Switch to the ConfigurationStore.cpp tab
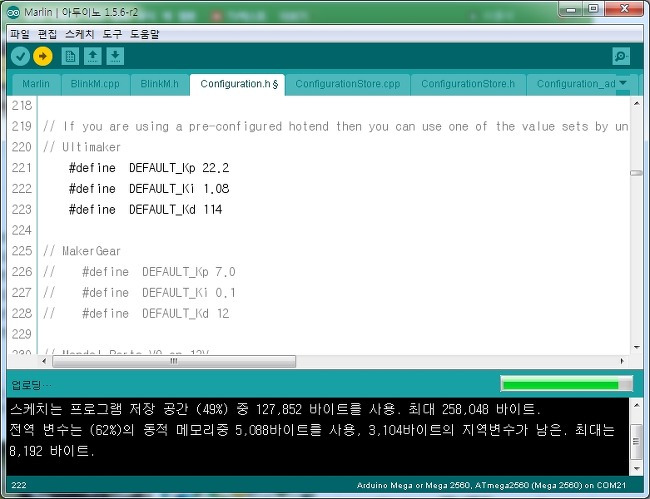Viewport: 650px width, 499px height. tap(348, 84)
